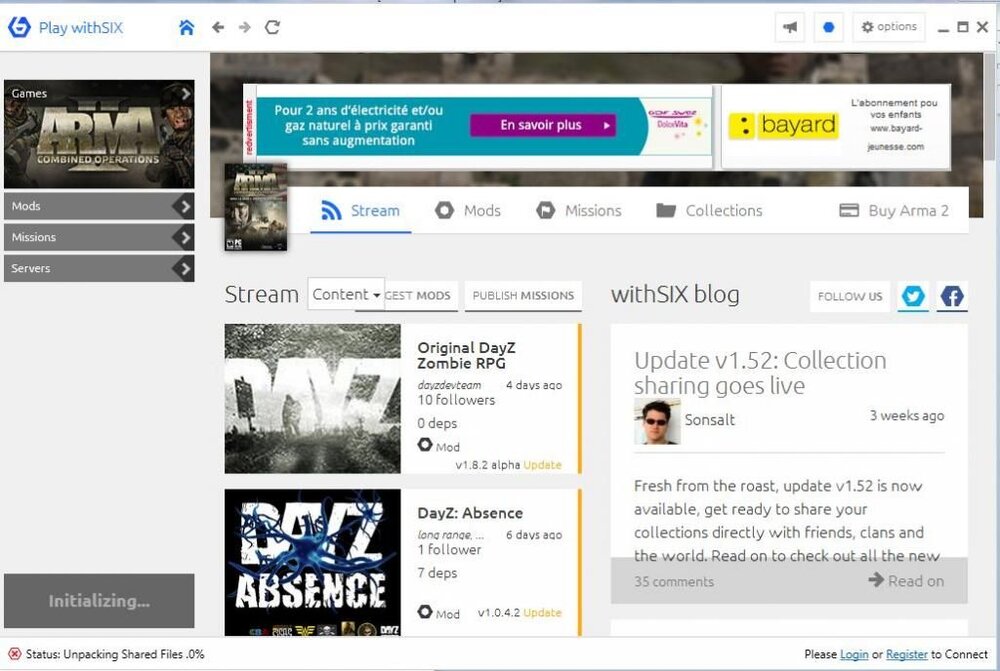The image size is (1000, 671).
Task: Go to the Home page icon
Action: point(186,27)
